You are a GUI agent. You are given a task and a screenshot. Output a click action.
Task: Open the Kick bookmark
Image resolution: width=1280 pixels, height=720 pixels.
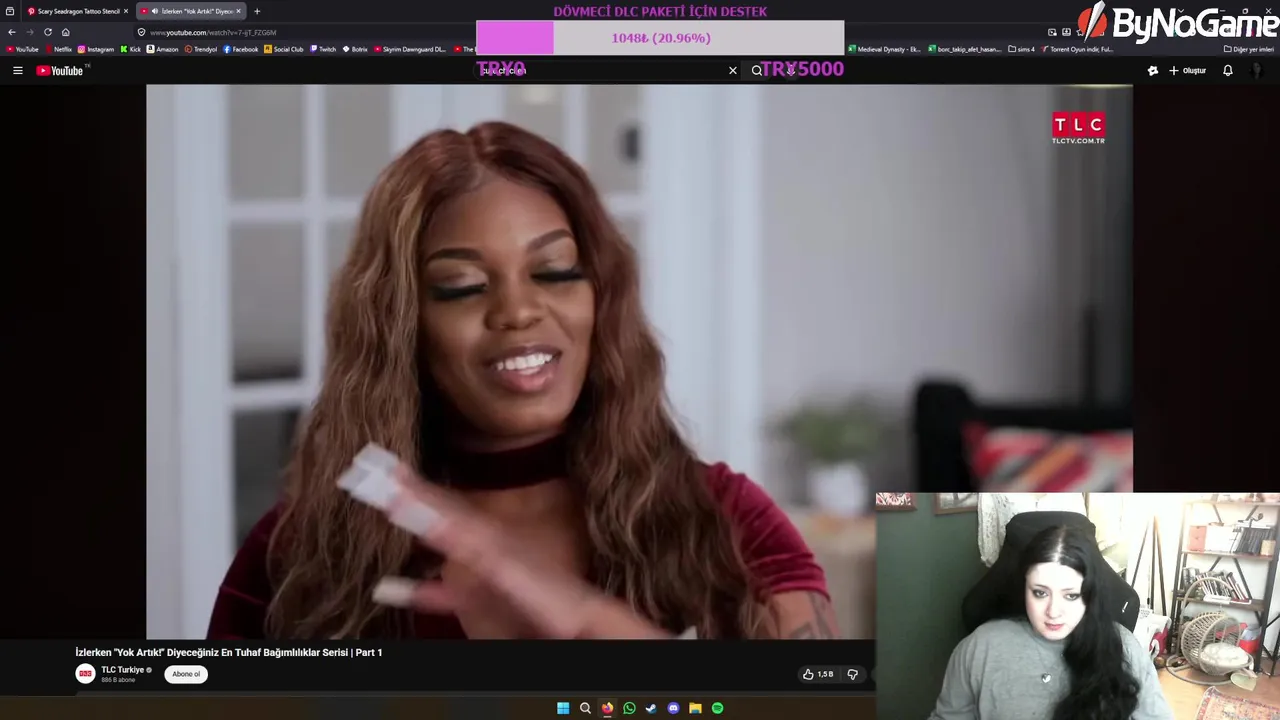point(131,49)
